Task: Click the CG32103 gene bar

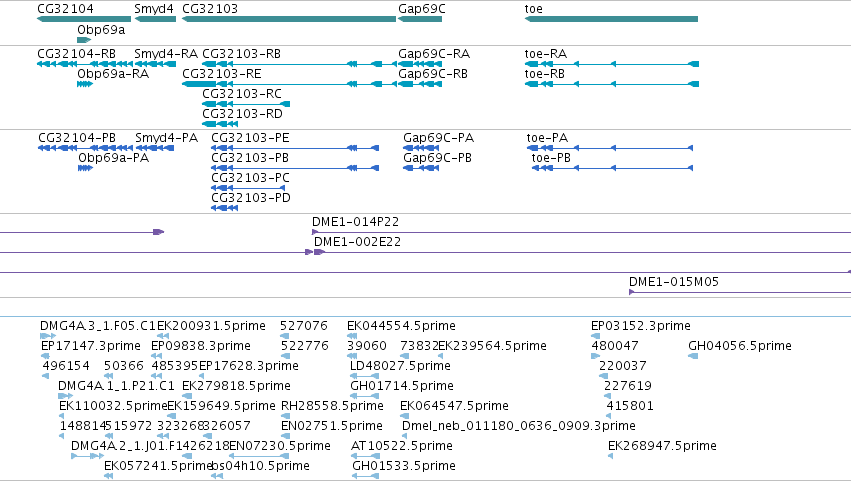Action: tap(289, 19)
